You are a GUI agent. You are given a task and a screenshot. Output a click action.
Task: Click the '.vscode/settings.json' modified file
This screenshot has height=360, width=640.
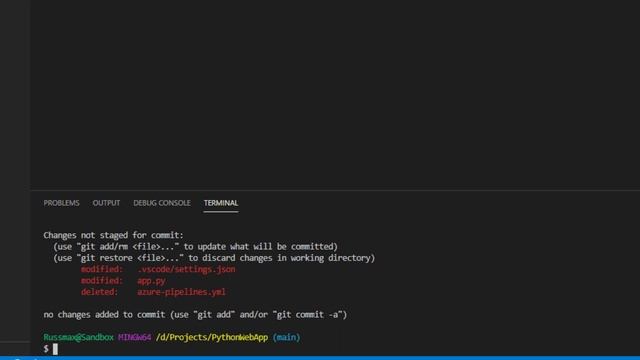pos(186,269)
